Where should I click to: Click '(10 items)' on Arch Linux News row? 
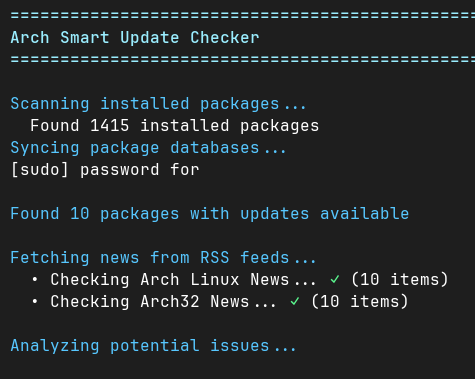pyautogui.click(x=400, y=280)
